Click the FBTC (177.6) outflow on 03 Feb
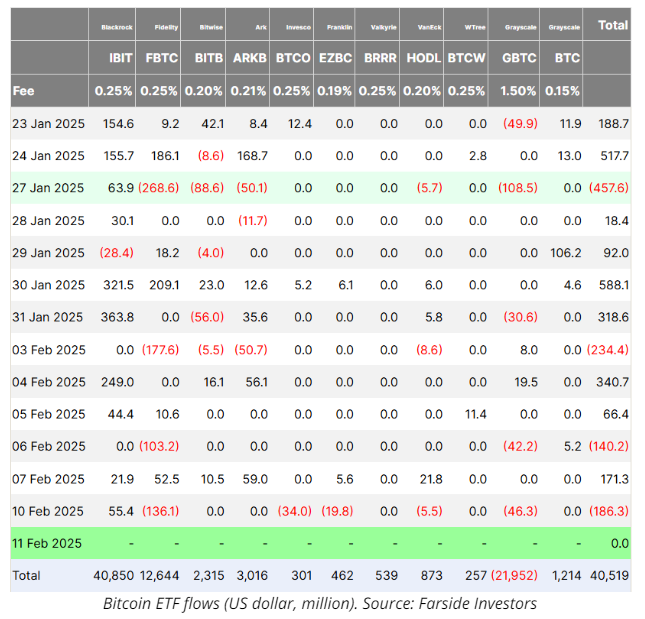 [160, 350]
